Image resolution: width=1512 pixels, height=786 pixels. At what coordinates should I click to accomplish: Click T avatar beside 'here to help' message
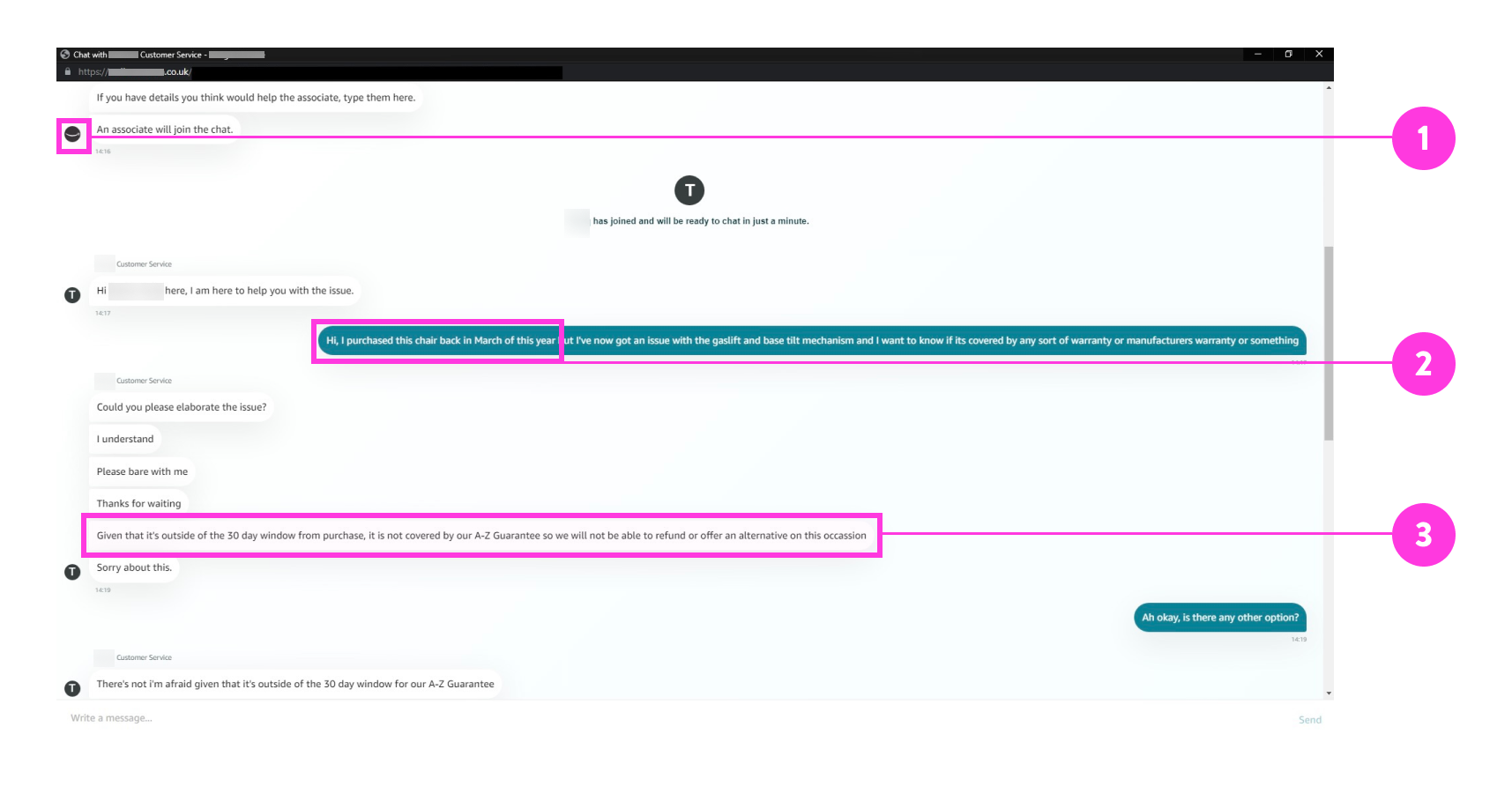click(72, 295)
